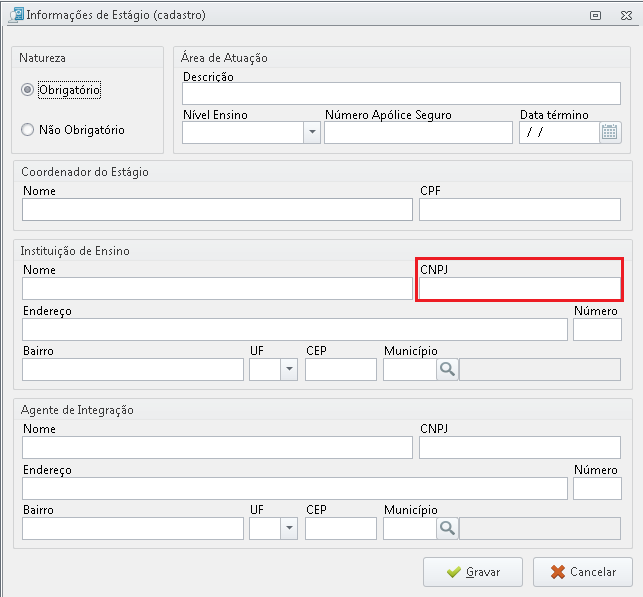Open the Data término calendar picker

tap(610, 132)
